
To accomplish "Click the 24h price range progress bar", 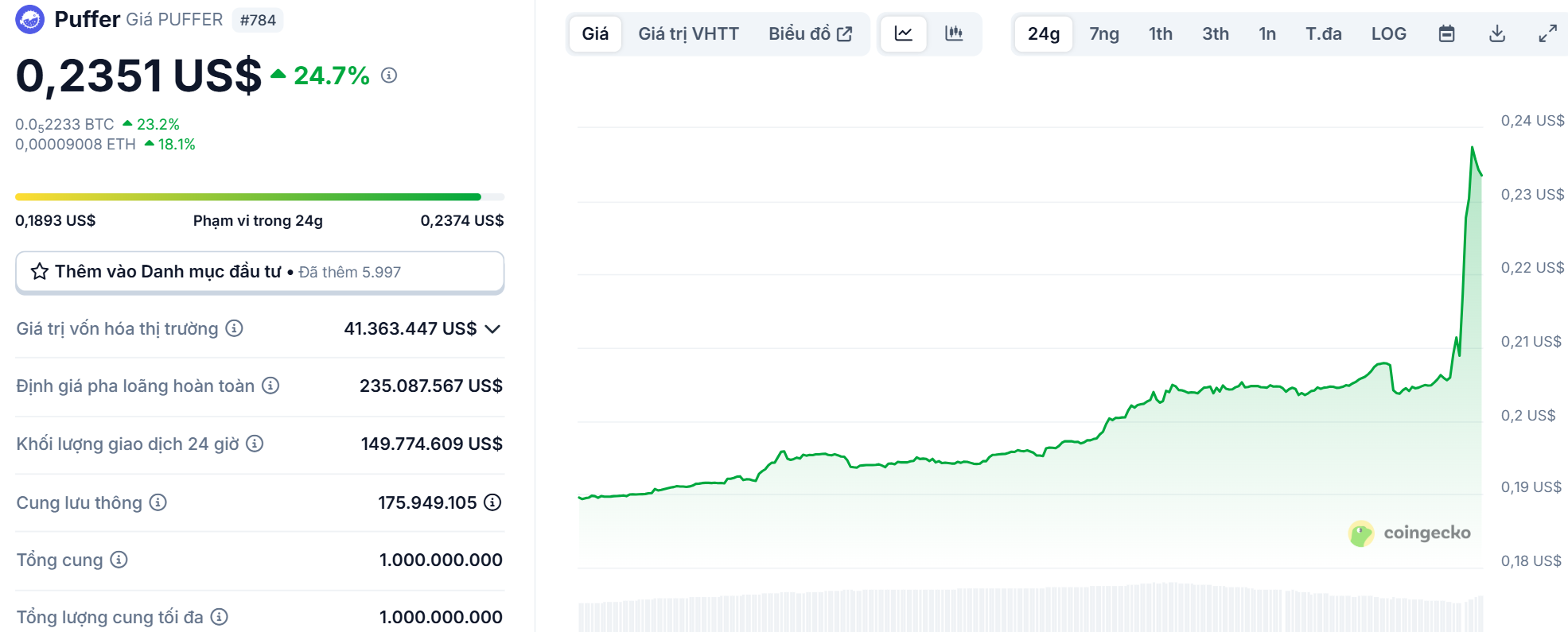I will pyautogui.click(x=260, y=196).
